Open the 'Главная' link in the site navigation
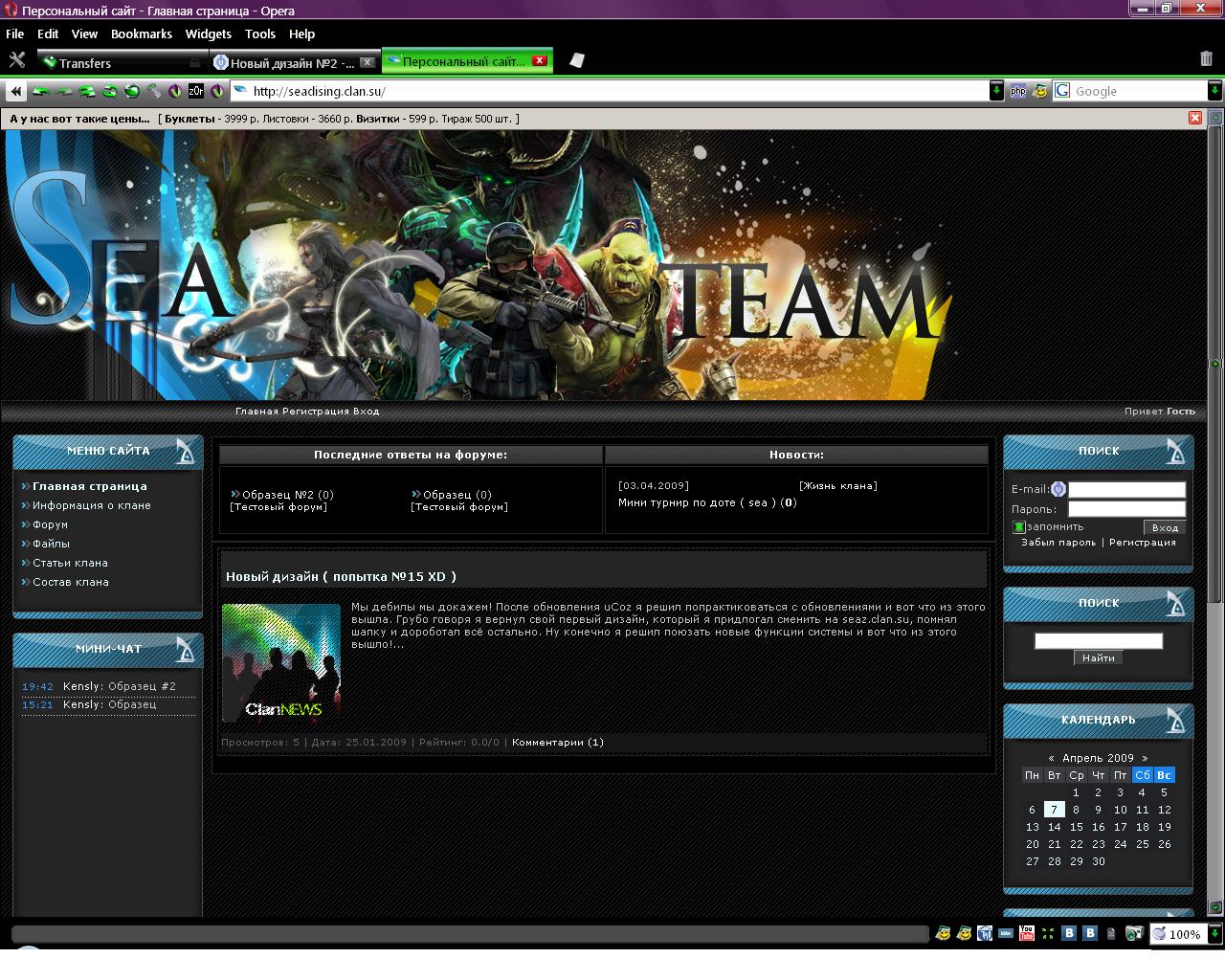 (256, 412)
